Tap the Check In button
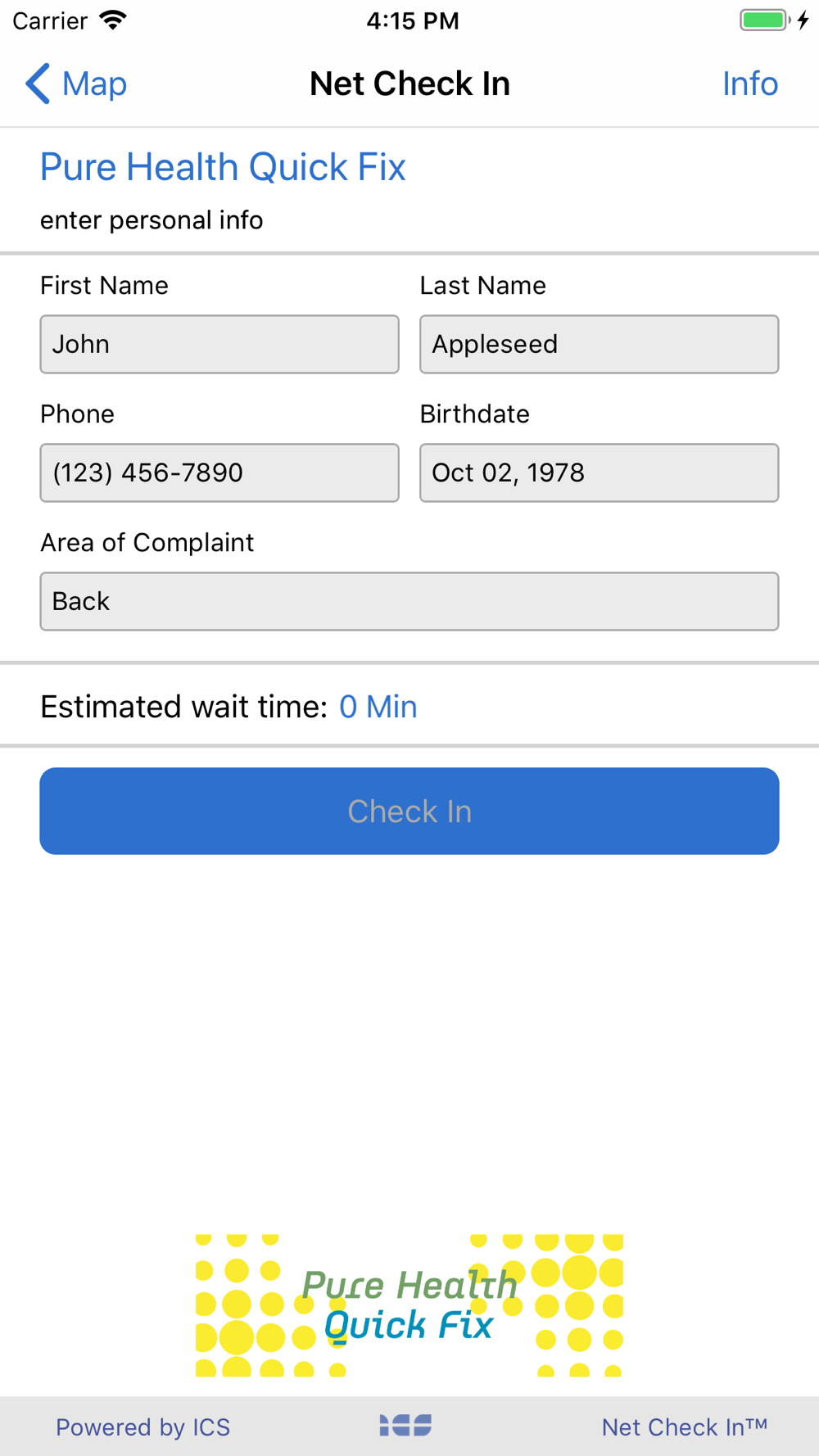This screenshot has width=819, height=1456. 409,811
